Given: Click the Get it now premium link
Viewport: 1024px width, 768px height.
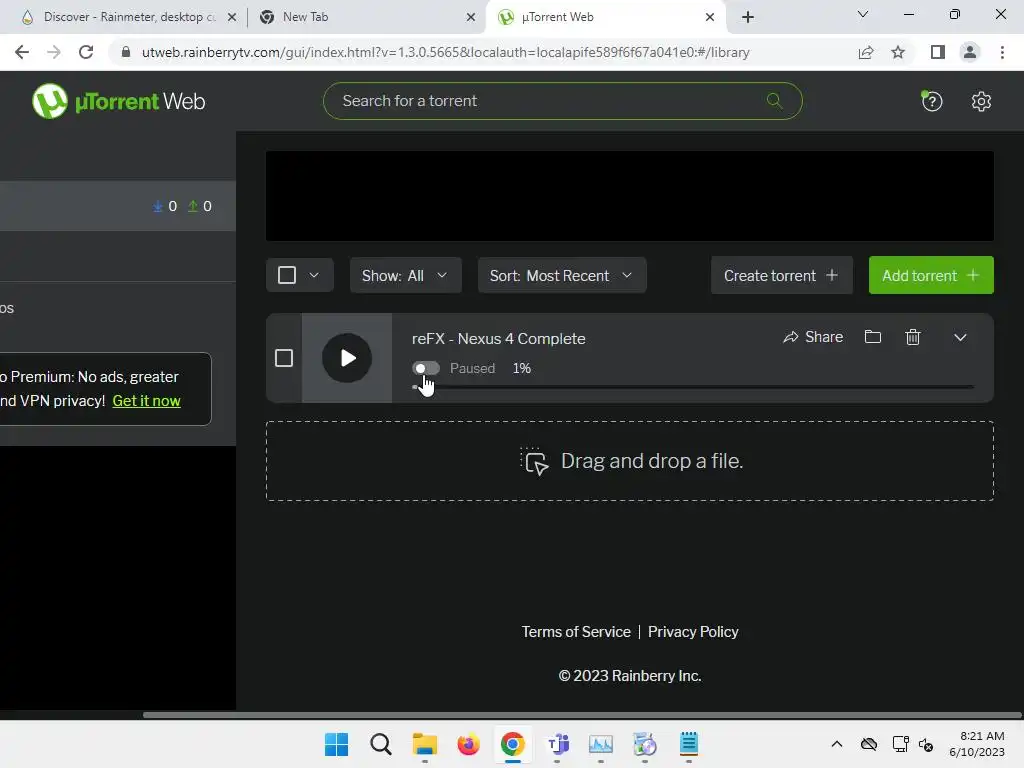Looking at the screenshot, I should click(x=146, y=401).
